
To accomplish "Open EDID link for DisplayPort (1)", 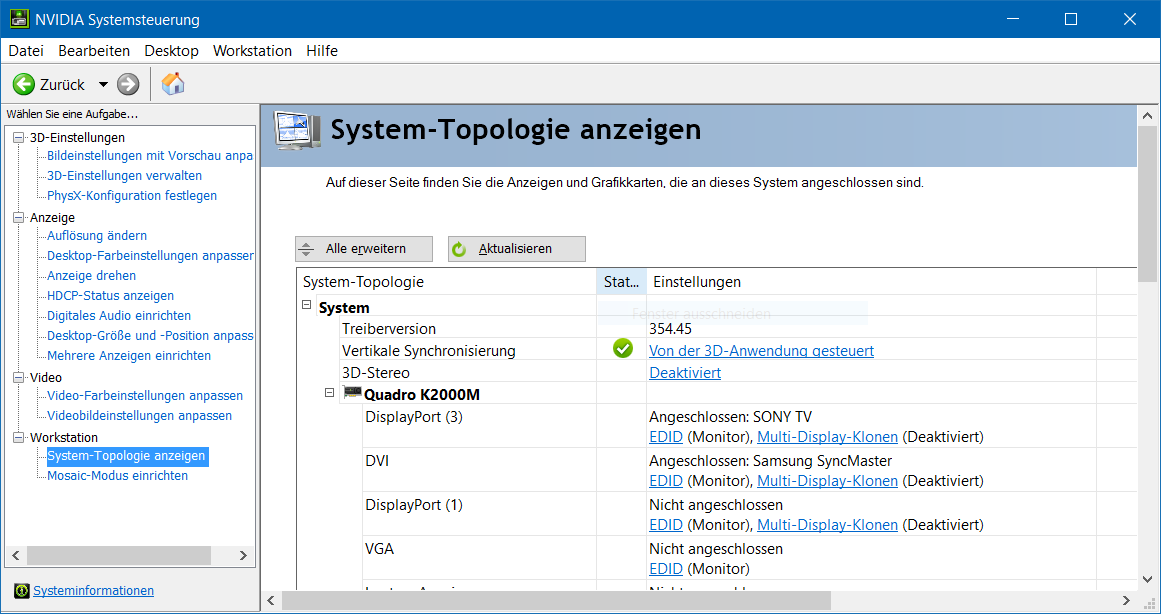I will (666, 525).
